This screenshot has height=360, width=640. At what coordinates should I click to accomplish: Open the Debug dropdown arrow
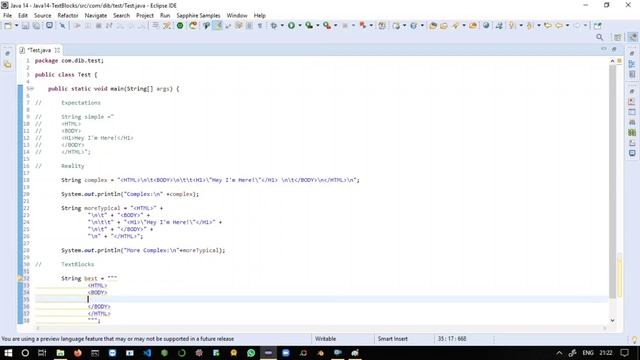(x=282, y=26)
